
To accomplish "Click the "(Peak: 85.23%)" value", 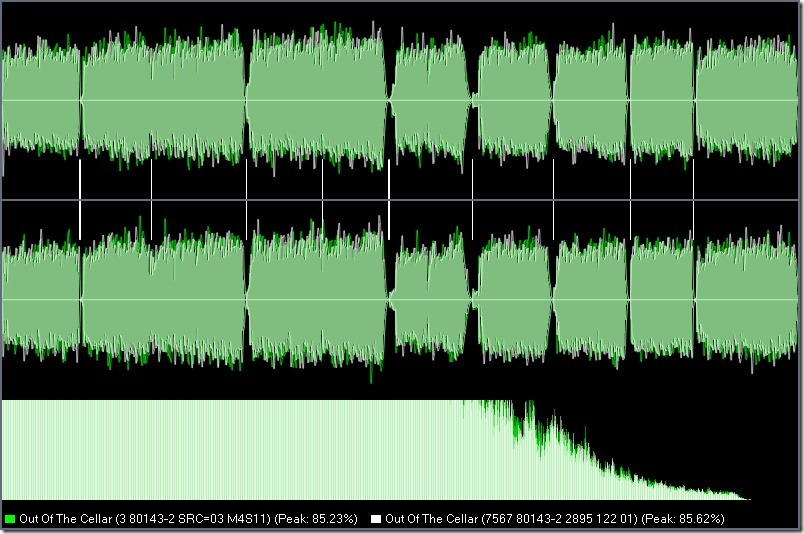I will pos(316,519).
